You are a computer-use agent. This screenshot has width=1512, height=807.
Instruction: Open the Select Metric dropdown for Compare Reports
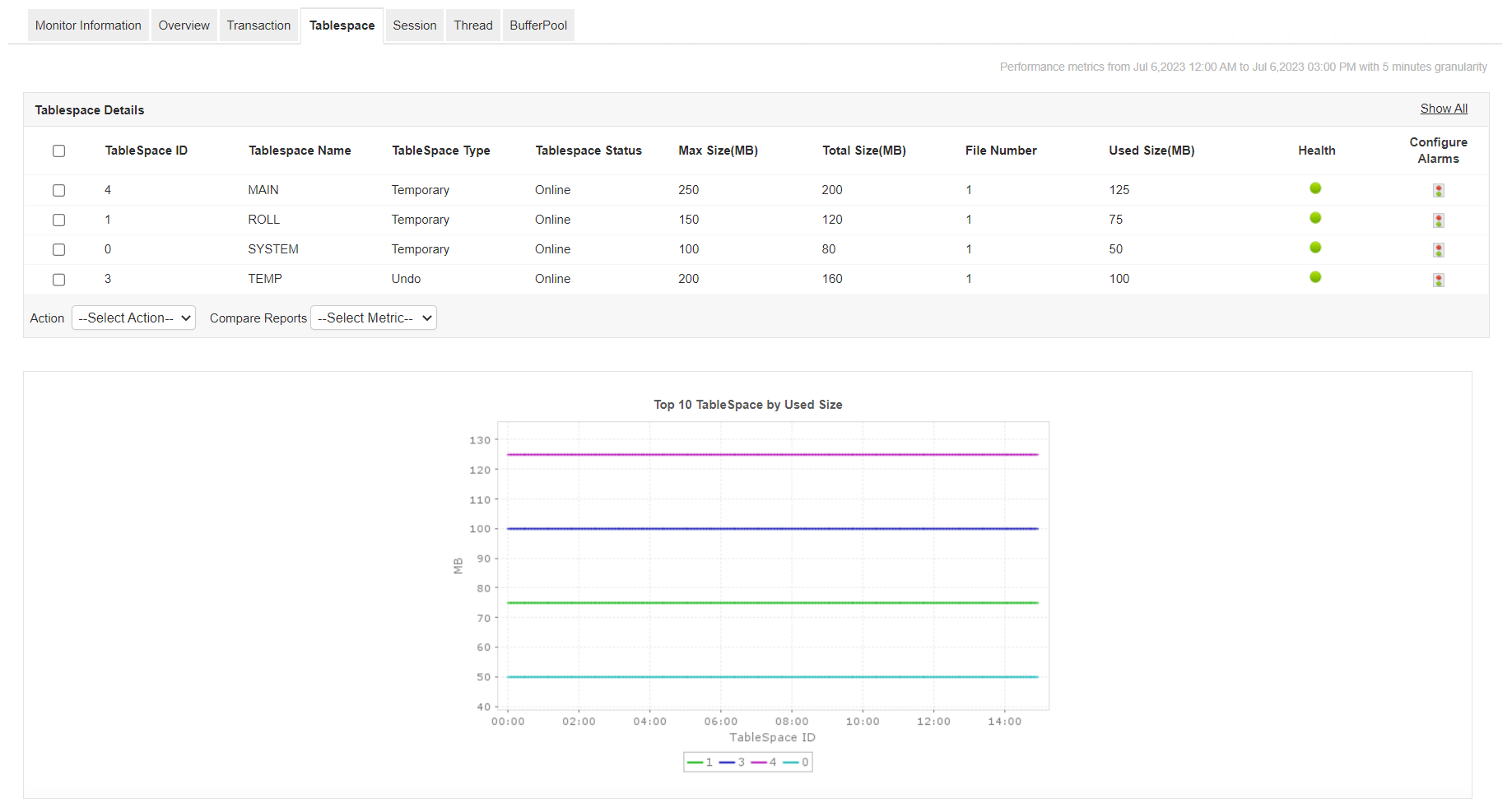pyautogui.click(x=373, y=318)
